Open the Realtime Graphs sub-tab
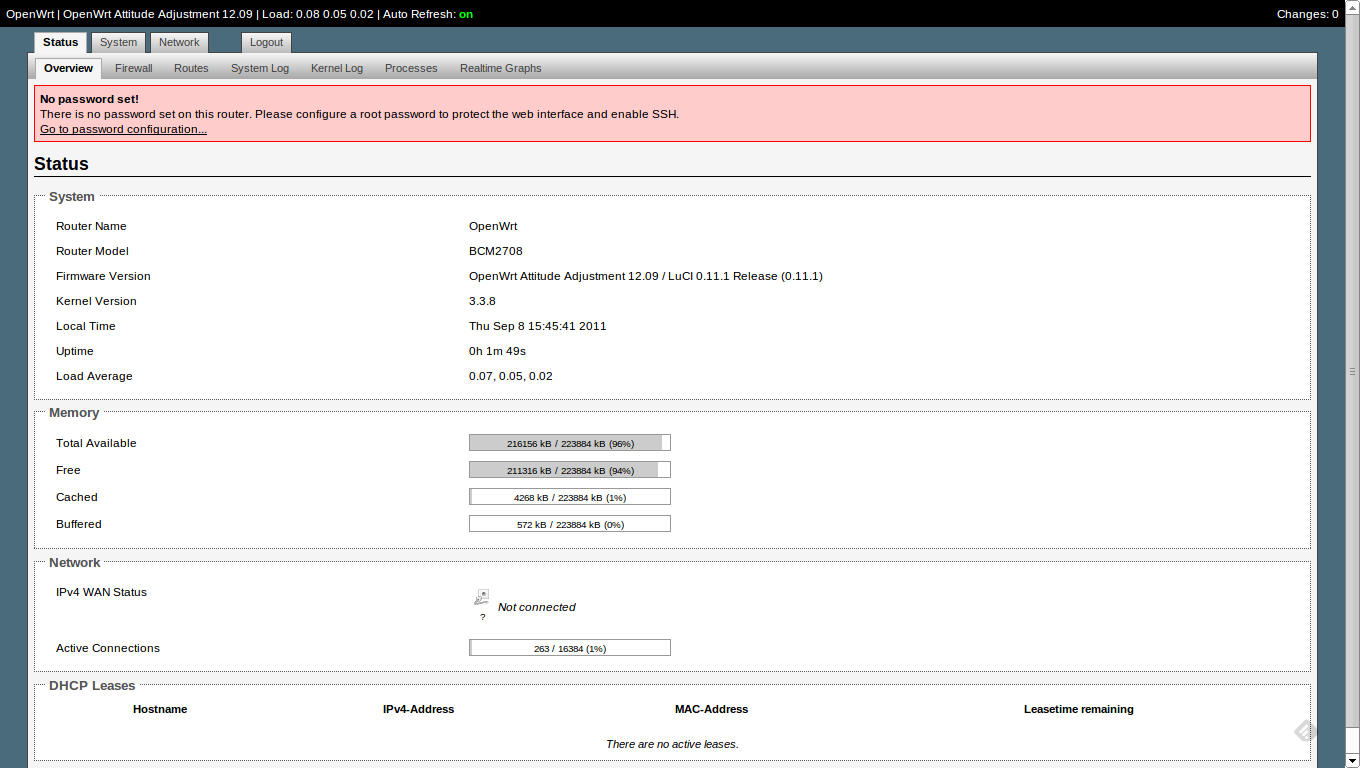 click(500, 68)
